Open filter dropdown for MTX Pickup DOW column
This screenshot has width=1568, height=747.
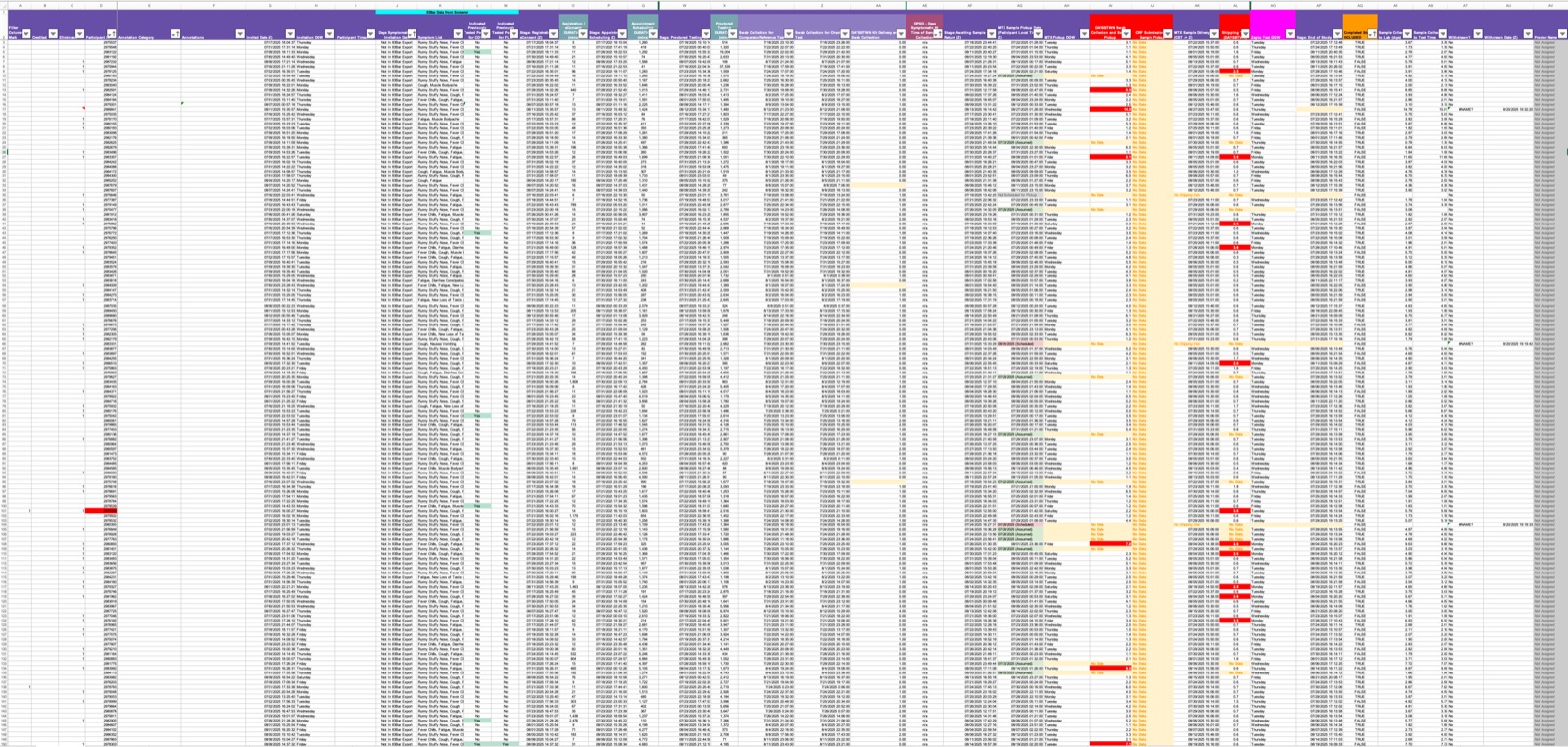click(x=1083, y=34)
